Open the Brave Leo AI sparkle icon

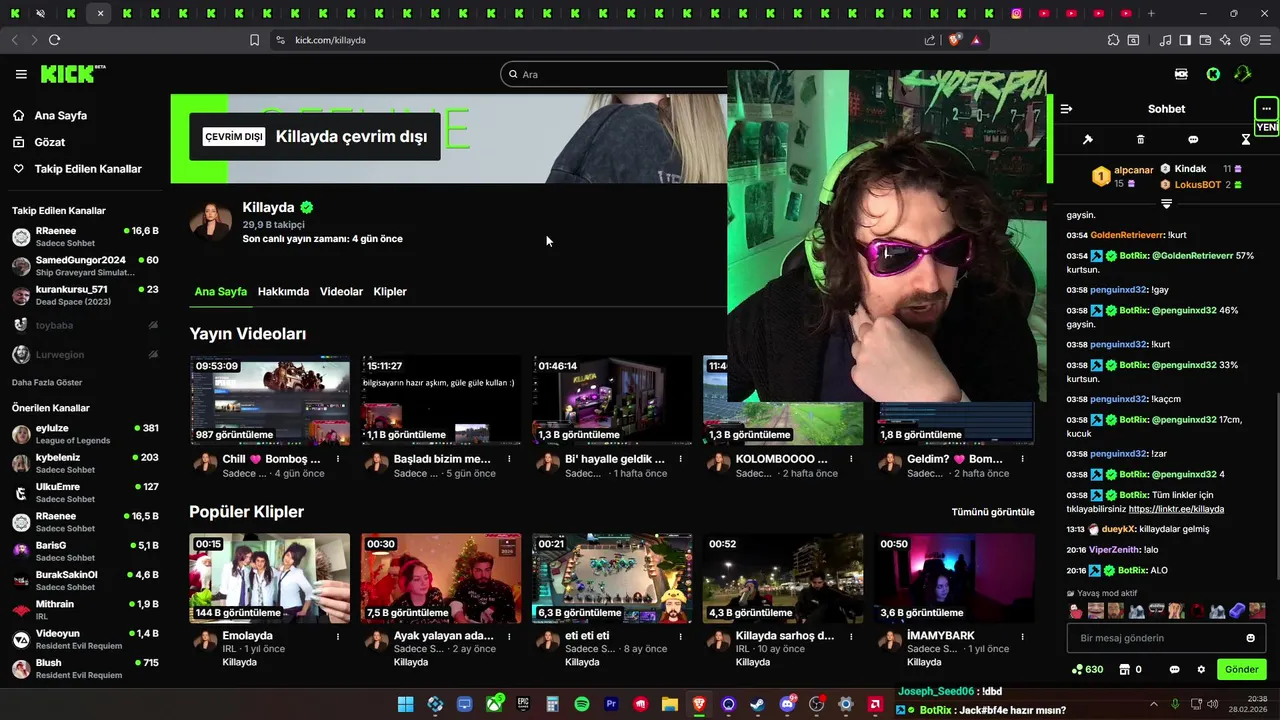[x=1225, y=40]
